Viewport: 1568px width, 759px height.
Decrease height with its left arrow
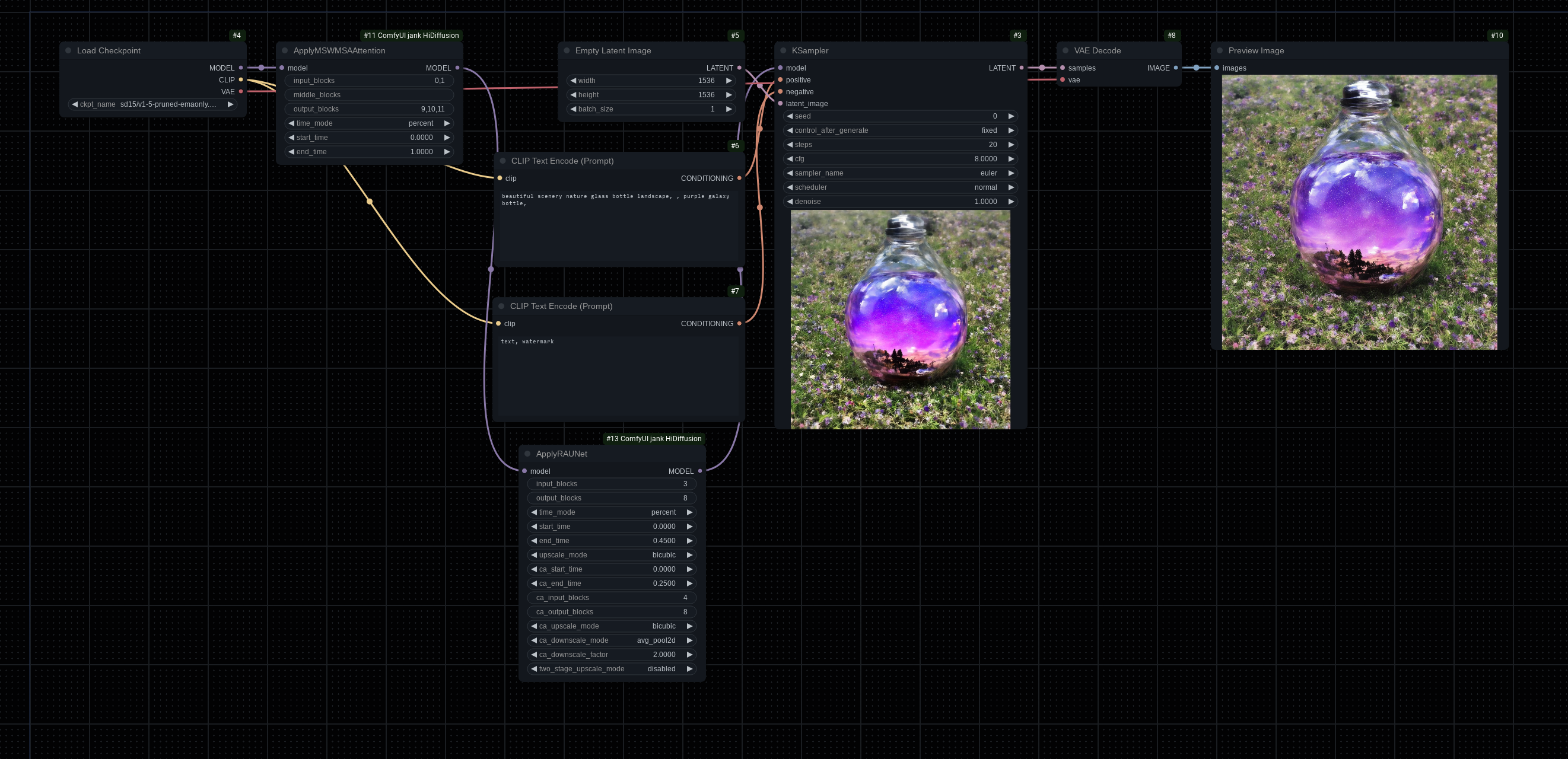(574, 94)
